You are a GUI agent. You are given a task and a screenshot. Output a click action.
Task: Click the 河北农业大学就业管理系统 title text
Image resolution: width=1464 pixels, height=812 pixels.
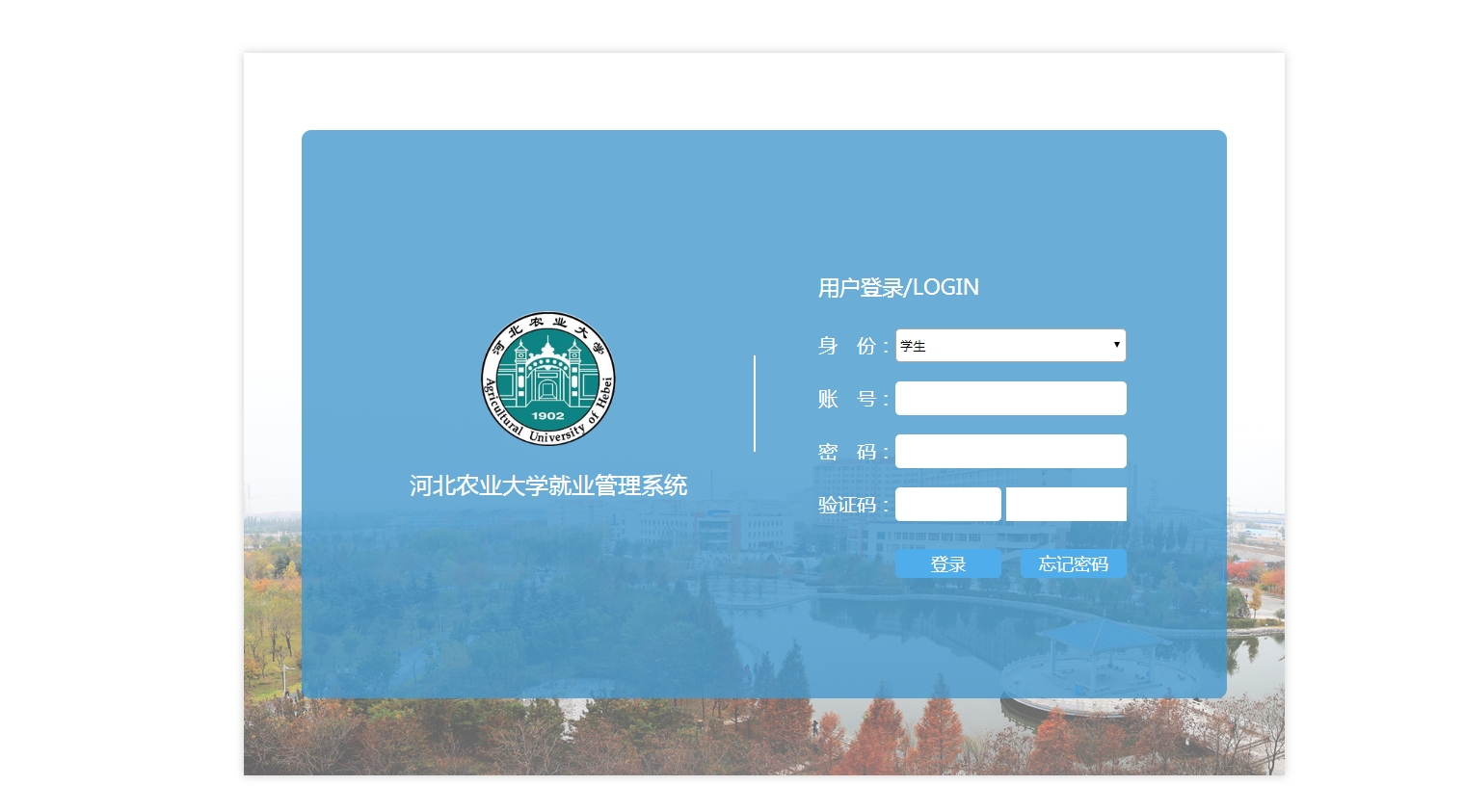pos(547,485)
